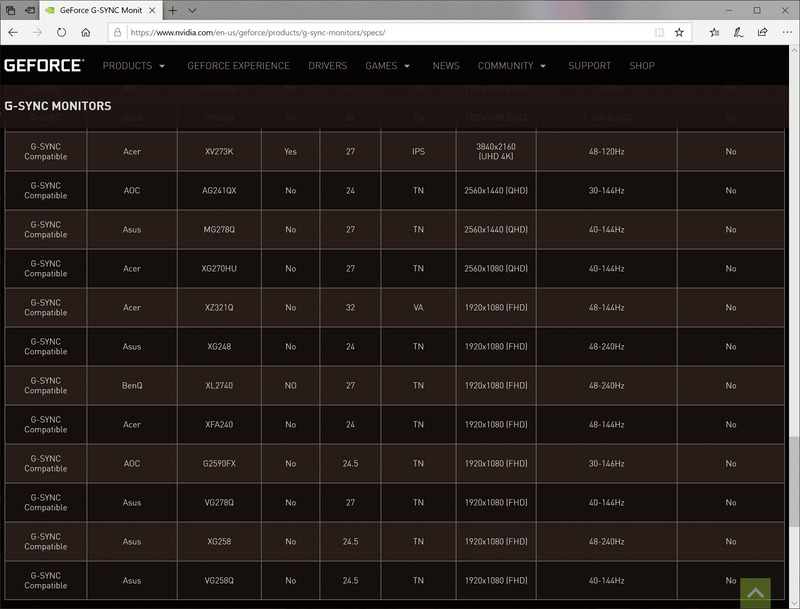Navigate back to the previous page
This screenshot has width=800, height=609.
[x=12, y=32]
